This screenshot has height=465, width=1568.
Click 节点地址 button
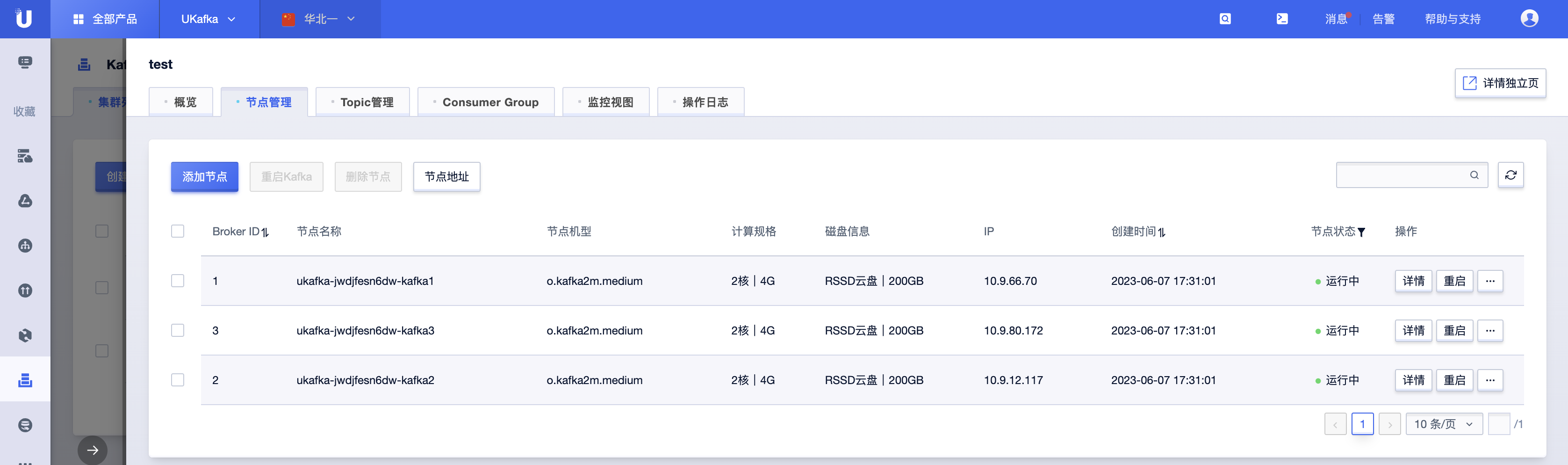(x=447, y=177)
